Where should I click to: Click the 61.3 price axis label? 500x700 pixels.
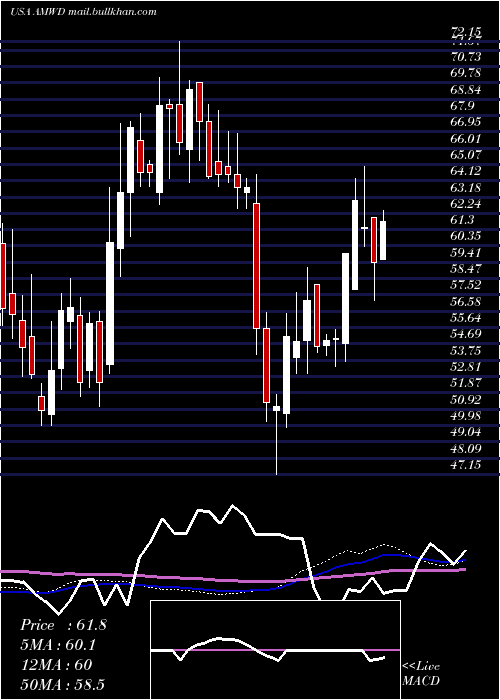pyautogui.click(x=463, y=220)
